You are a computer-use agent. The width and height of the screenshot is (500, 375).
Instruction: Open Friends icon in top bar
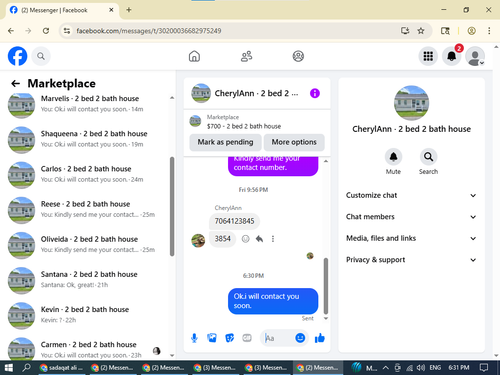click(x=246, y=56)
